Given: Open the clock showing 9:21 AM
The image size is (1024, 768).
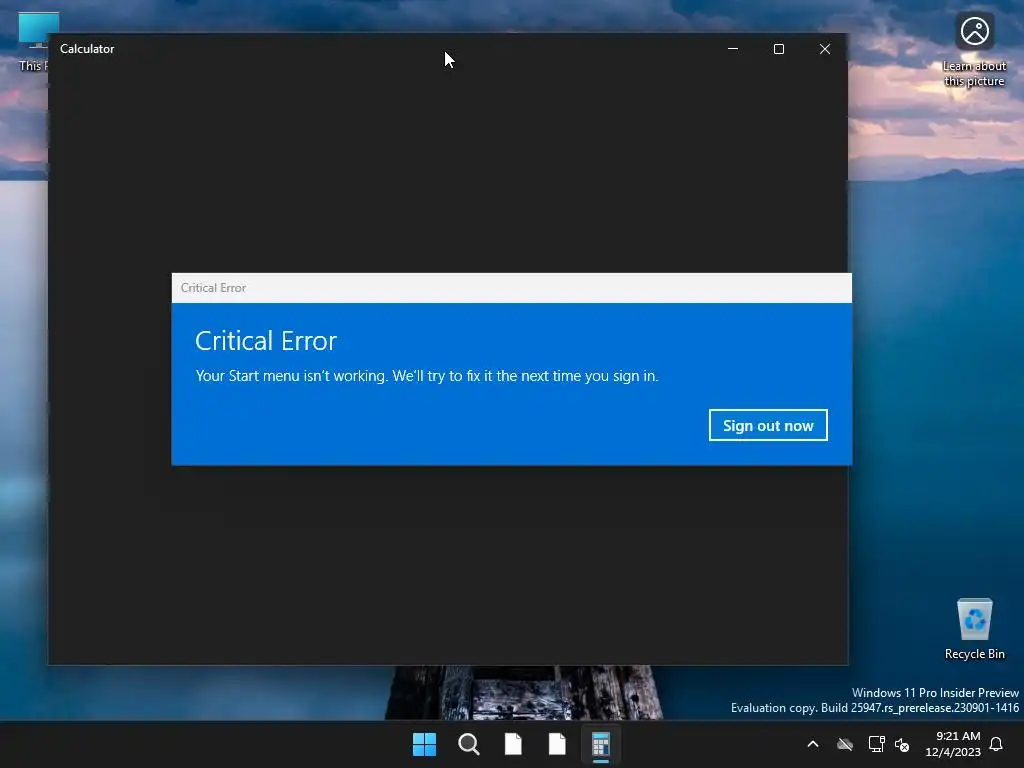Looking at the screenshot, I should click(953, 744).
